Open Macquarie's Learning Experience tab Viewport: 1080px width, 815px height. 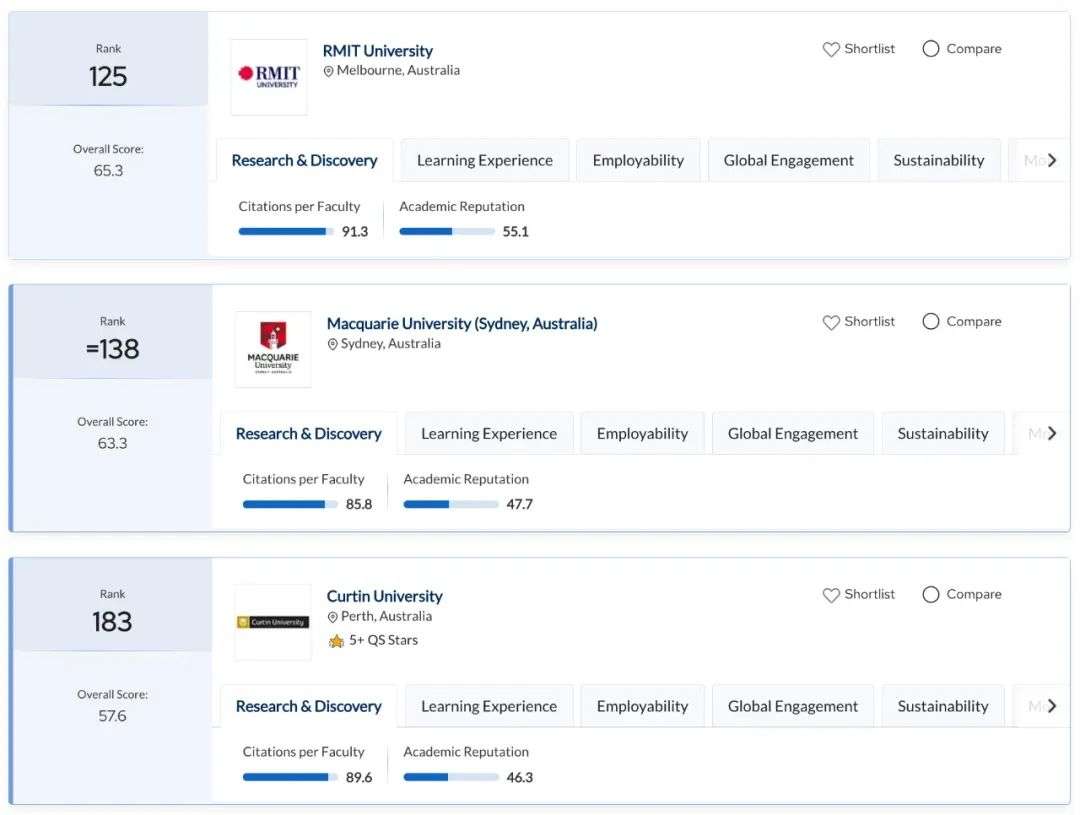pos(489,433)
